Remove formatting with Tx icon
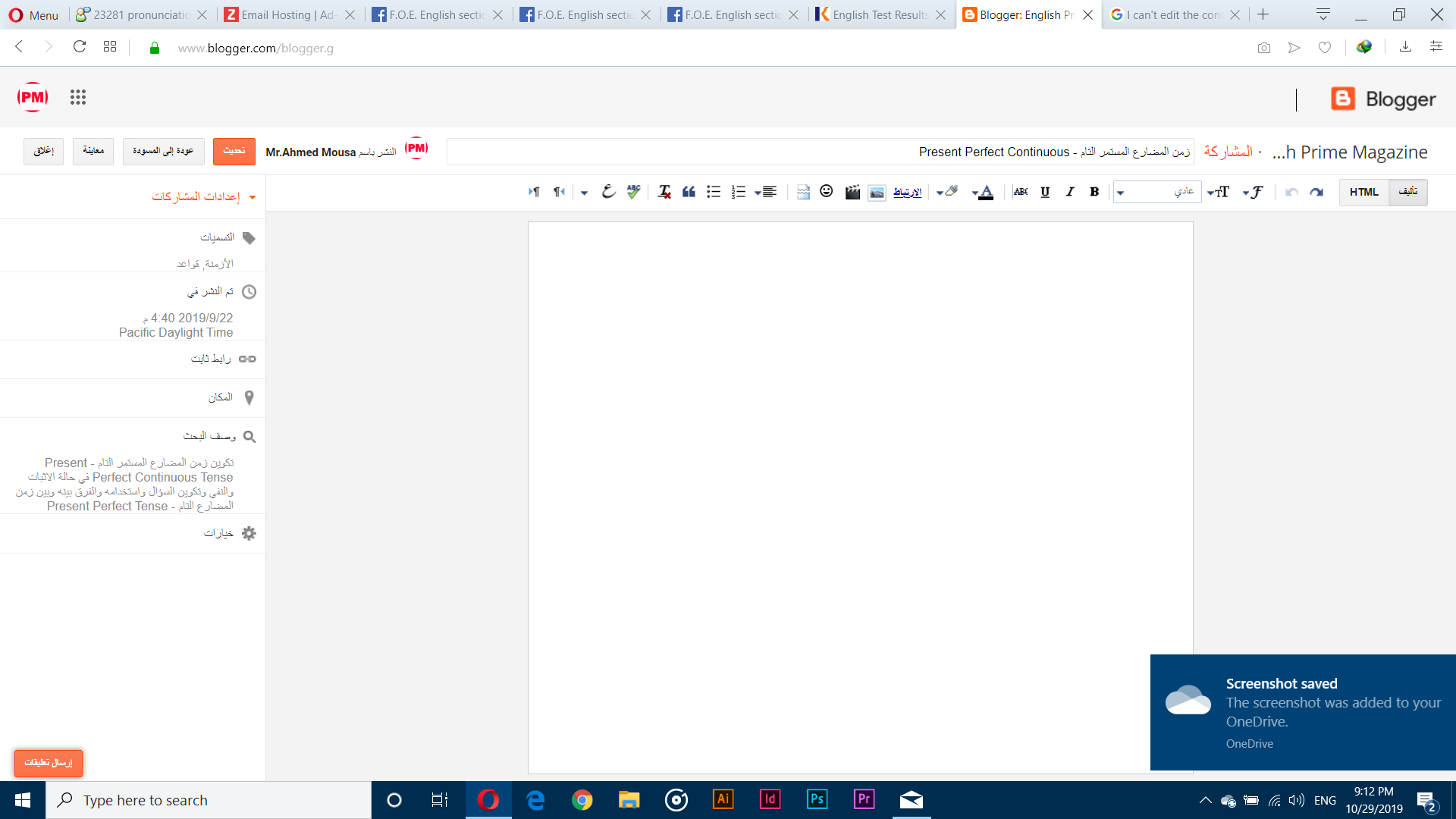Viewport: 1456px width, 819px height. 664,192
